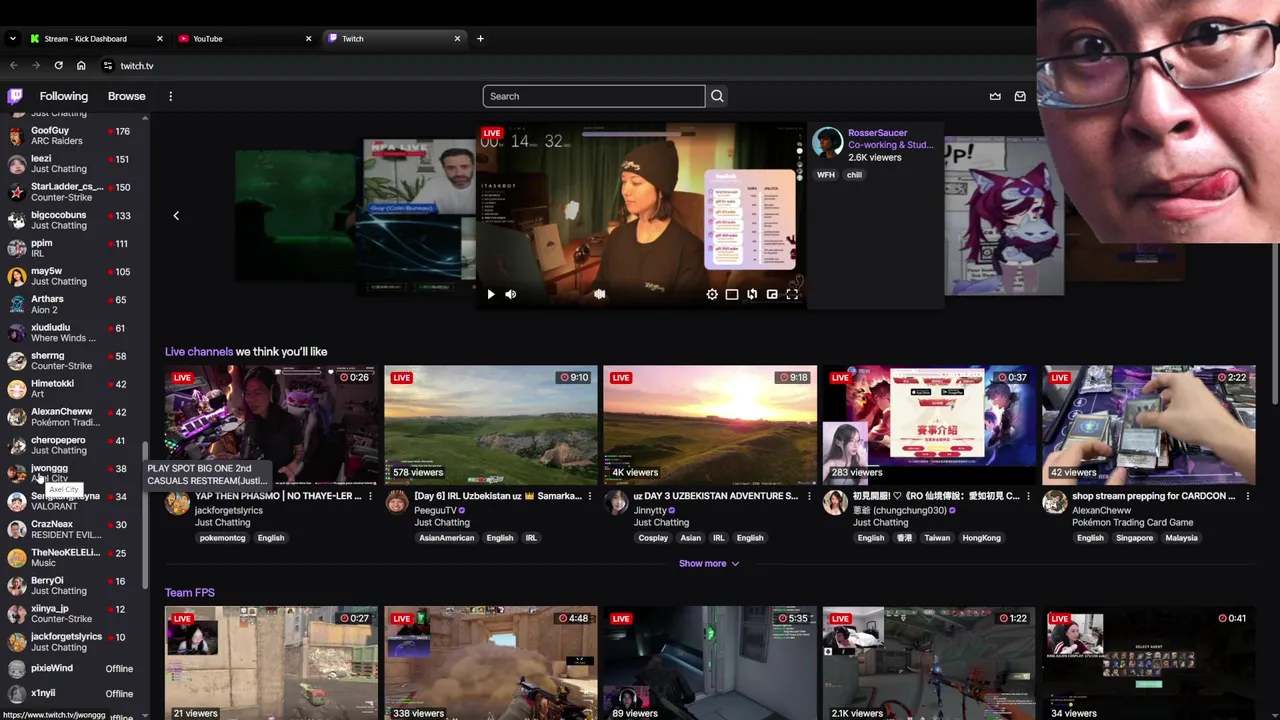Open the three-dot more menu beside Browse

click(x=170, y=96)
